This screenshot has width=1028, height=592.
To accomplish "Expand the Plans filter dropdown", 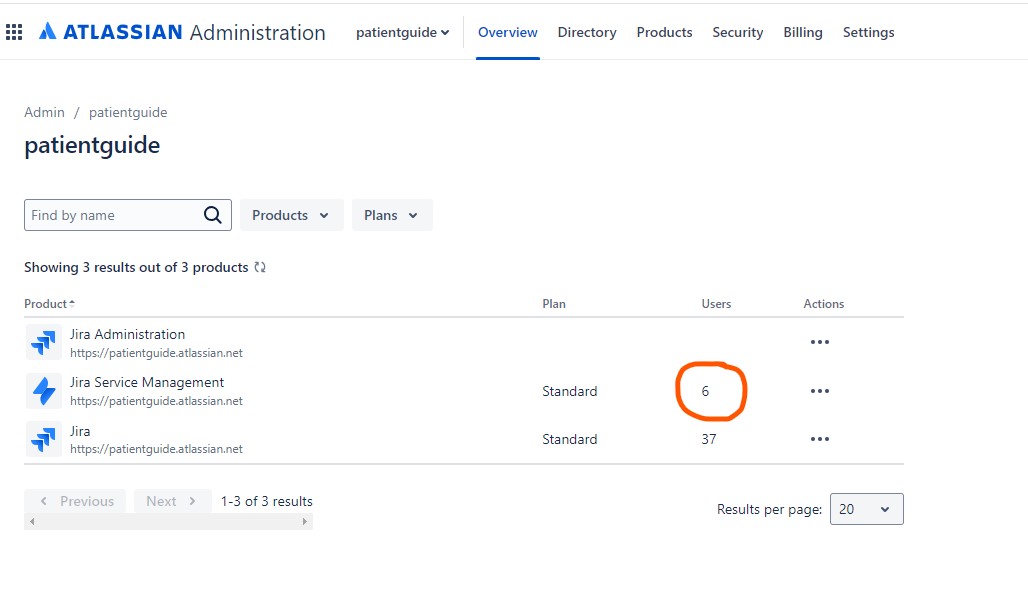I will 391,215.
